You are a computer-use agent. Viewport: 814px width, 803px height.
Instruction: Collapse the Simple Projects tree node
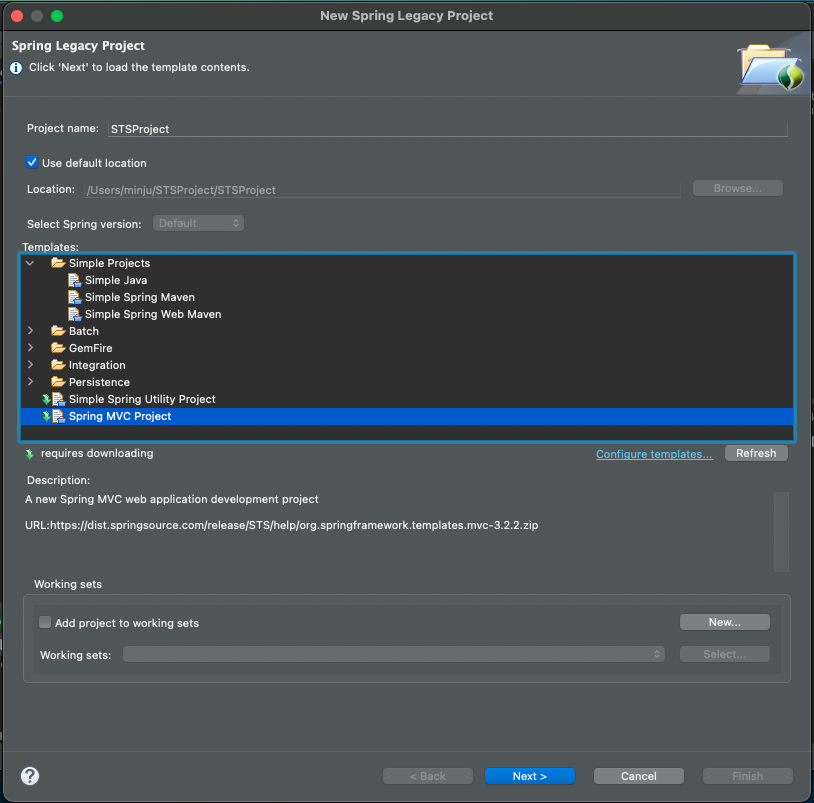coord(30,263)
